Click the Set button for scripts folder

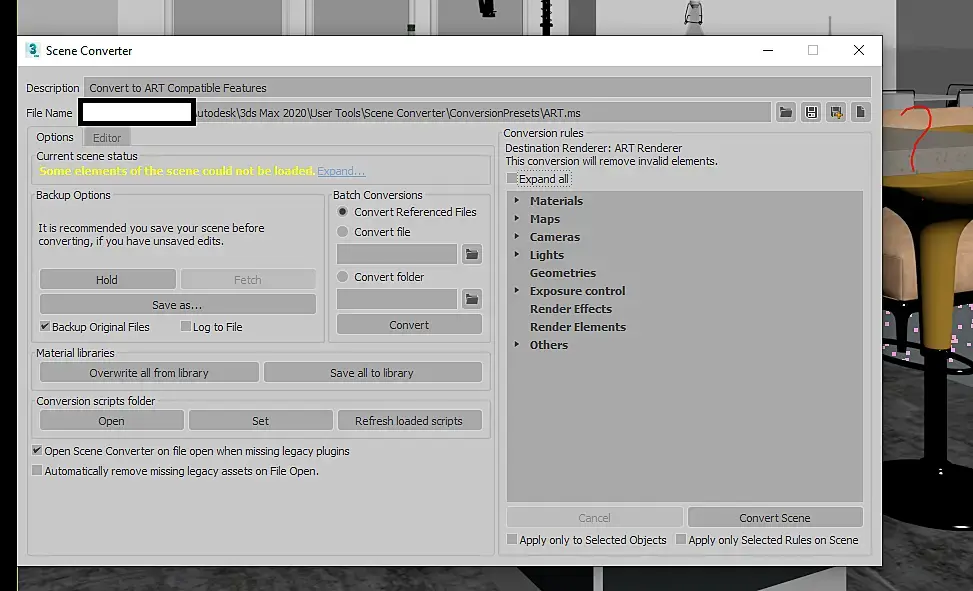261,420
